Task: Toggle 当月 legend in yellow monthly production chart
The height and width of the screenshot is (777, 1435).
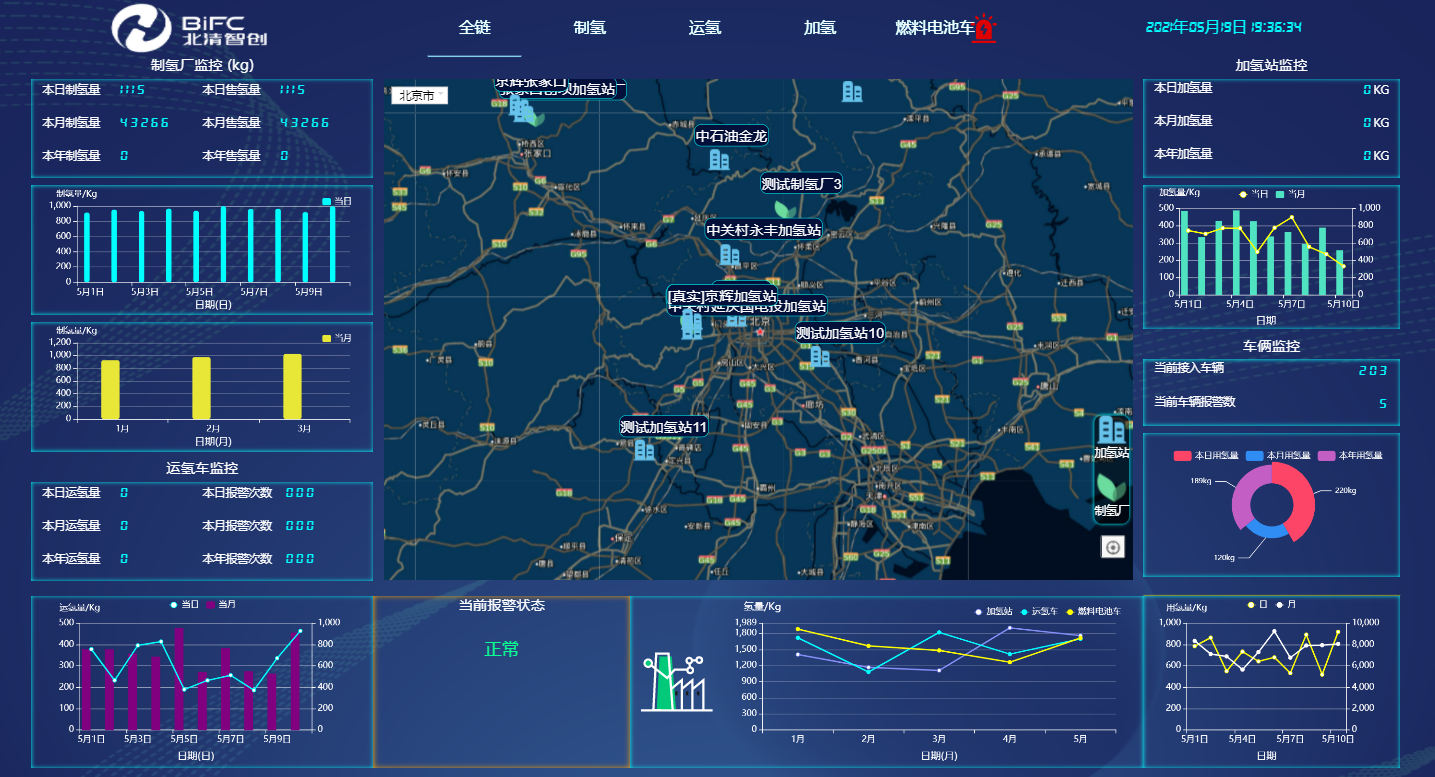Action: [336, 338]
